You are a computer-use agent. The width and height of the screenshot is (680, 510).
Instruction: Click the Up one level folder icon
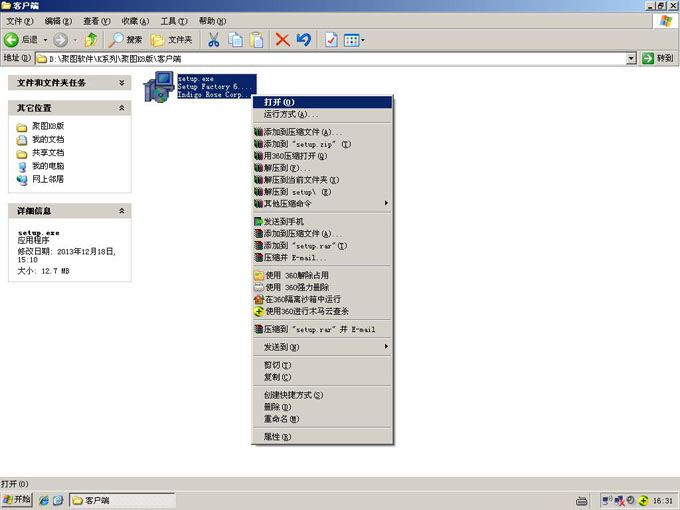pyautogui.click(x=91, y=40)
